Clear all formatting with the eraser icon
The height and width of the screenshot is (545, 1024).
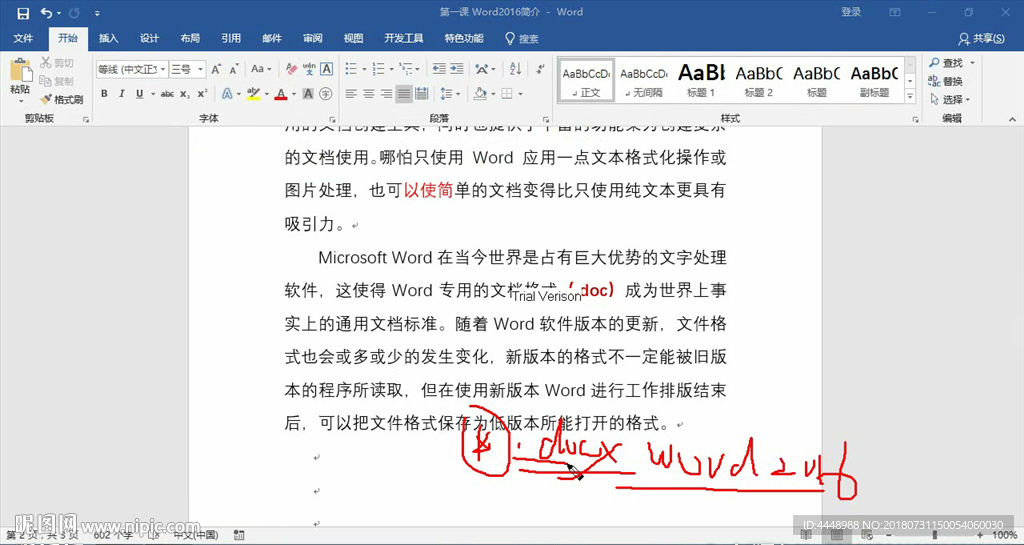pyautogui.click(x=291, y=69)
